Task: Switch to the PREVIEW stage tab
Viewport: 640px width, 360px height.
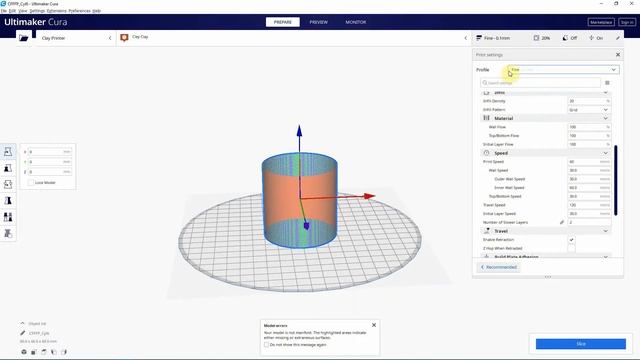Action: (318, 22)
